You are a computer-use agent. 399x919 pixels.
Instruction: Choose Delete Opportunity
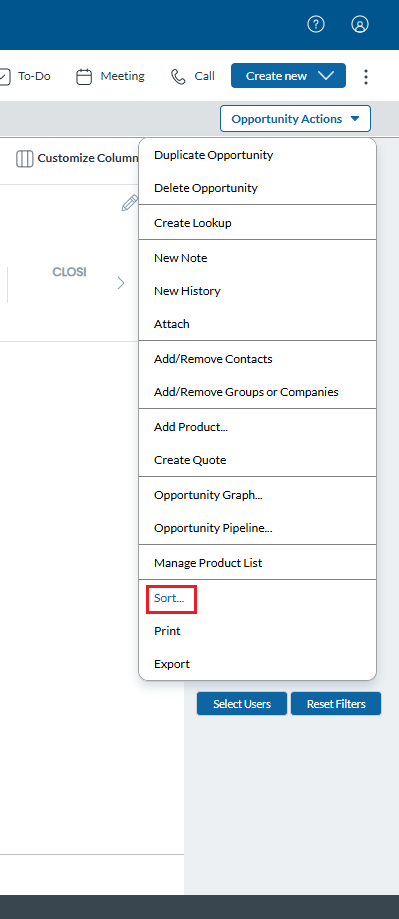[257, 188]
